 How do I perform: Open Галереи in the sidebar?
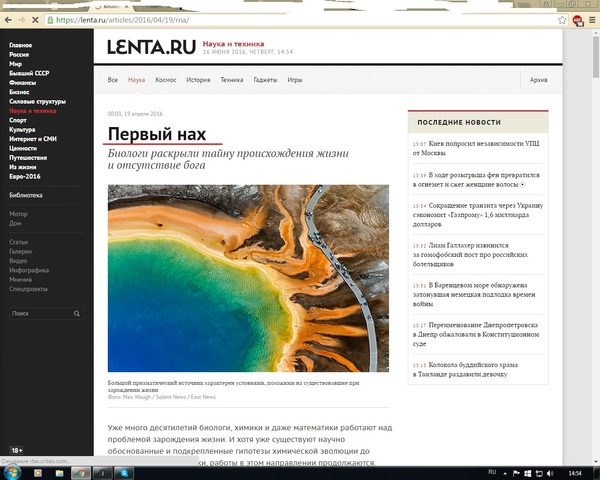click(x=21, y=251)
